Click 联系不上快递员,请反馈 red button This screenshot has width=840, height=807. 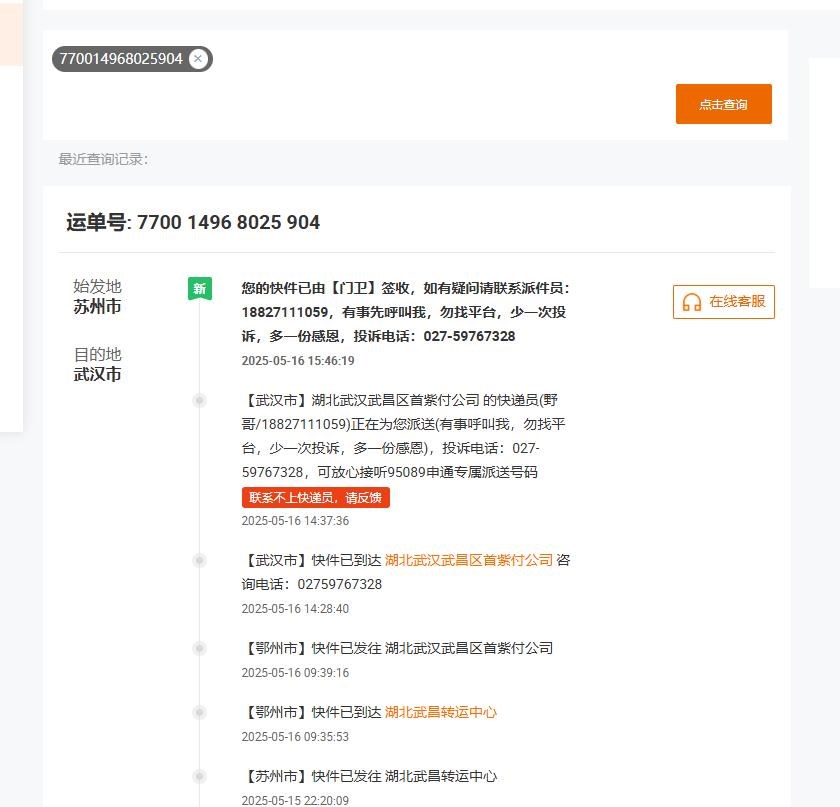316,497
